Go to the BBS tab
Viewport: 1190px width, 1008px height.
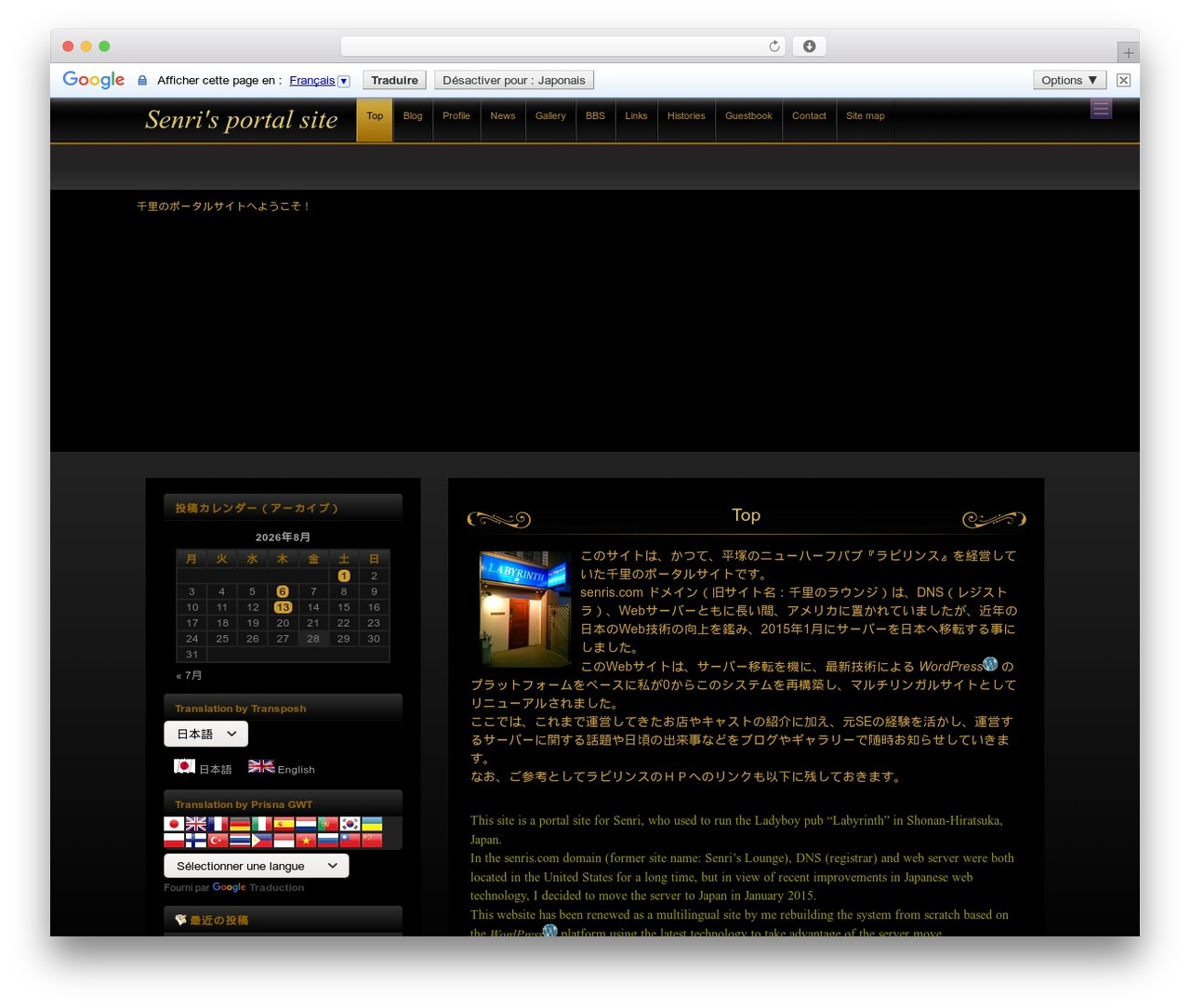(595, 119)
